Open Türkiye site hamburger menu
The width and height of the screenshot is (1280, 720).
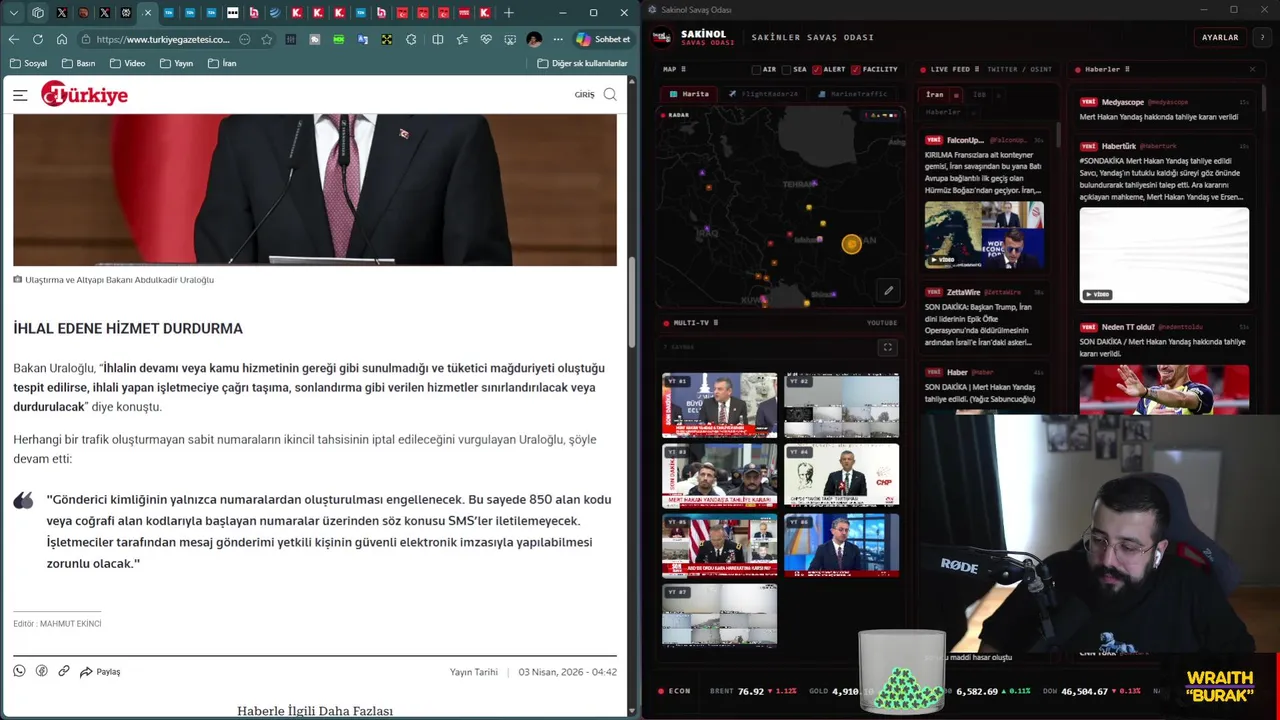[20, 95]
